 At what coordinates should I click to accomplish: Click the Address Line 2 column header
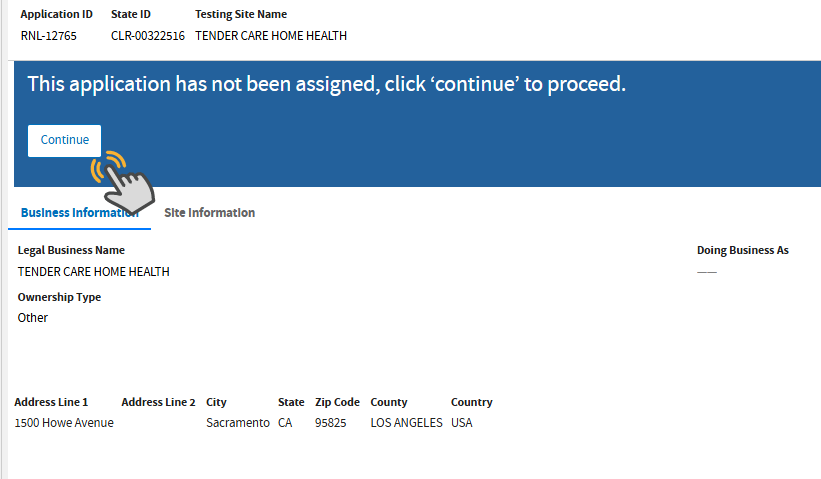pyautogui.click(x=158, y=402)
